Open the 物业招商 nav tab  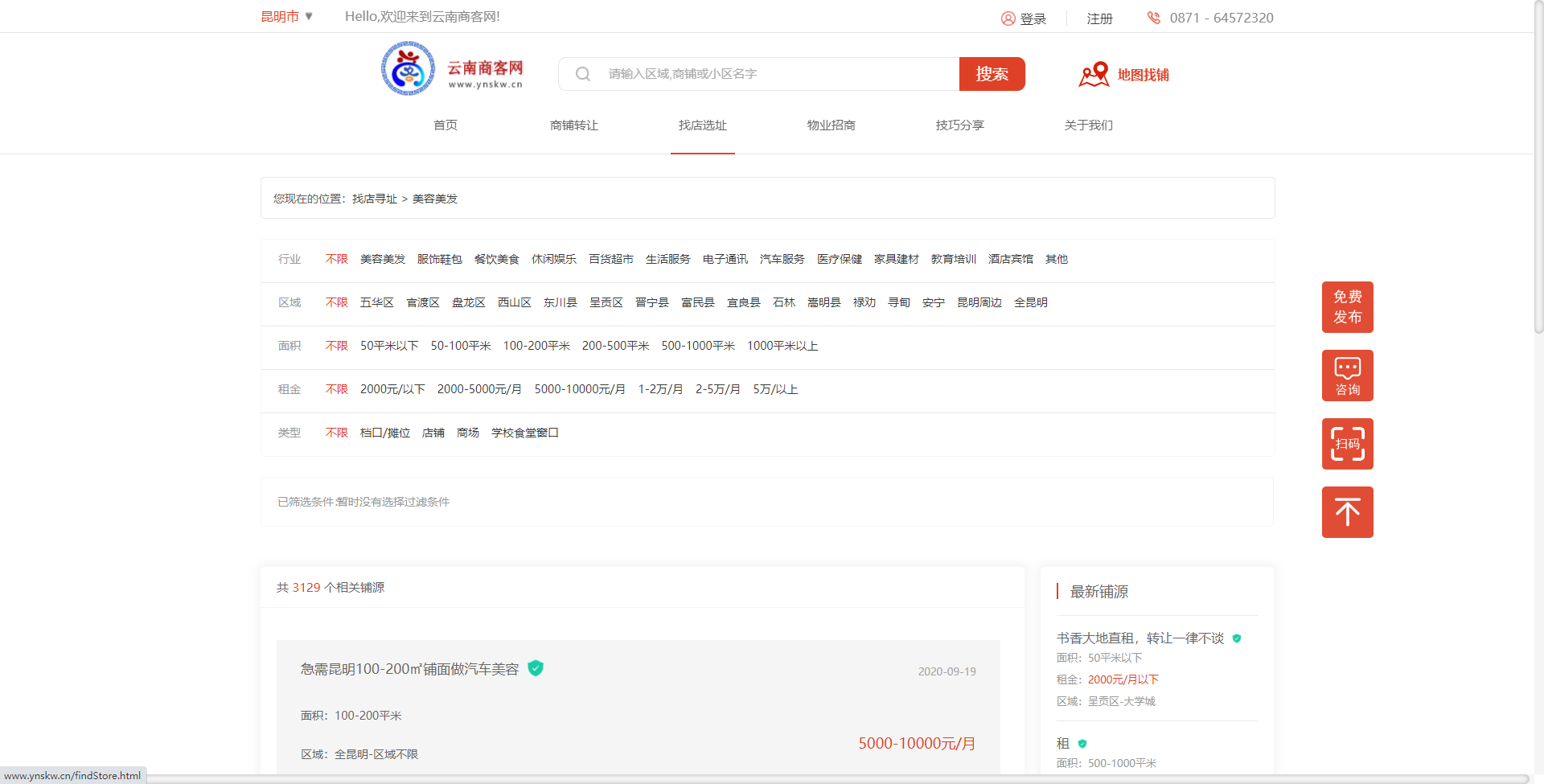[831, 125]
